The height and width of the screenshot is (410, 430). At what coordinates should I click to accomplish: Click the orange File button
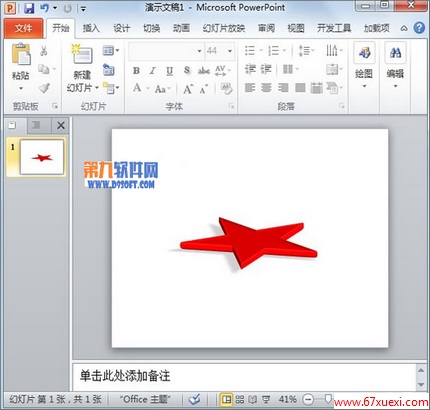tap(23, 28)
